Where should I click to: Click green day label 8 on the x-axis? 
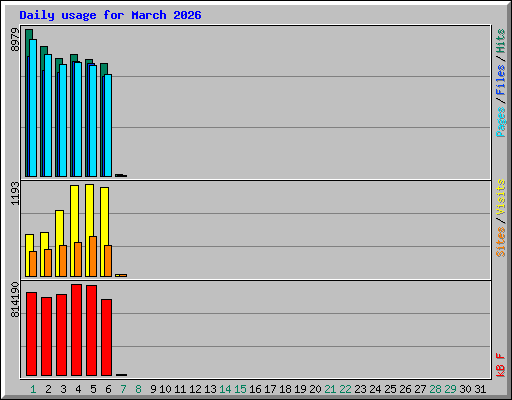click(138, 389)
